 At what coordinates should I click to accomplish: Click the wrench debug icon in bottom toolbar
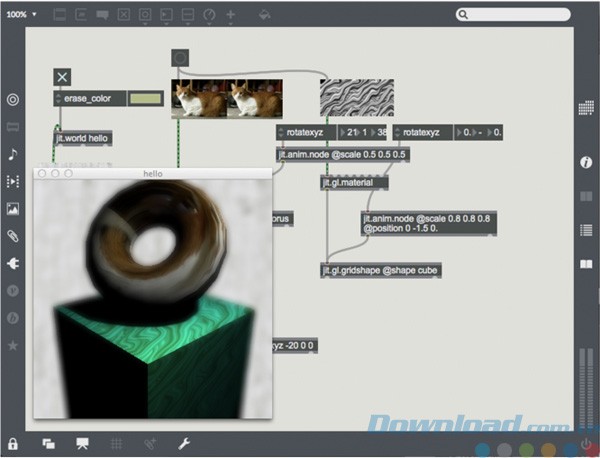pyautogui.click(x=184, y=443)
